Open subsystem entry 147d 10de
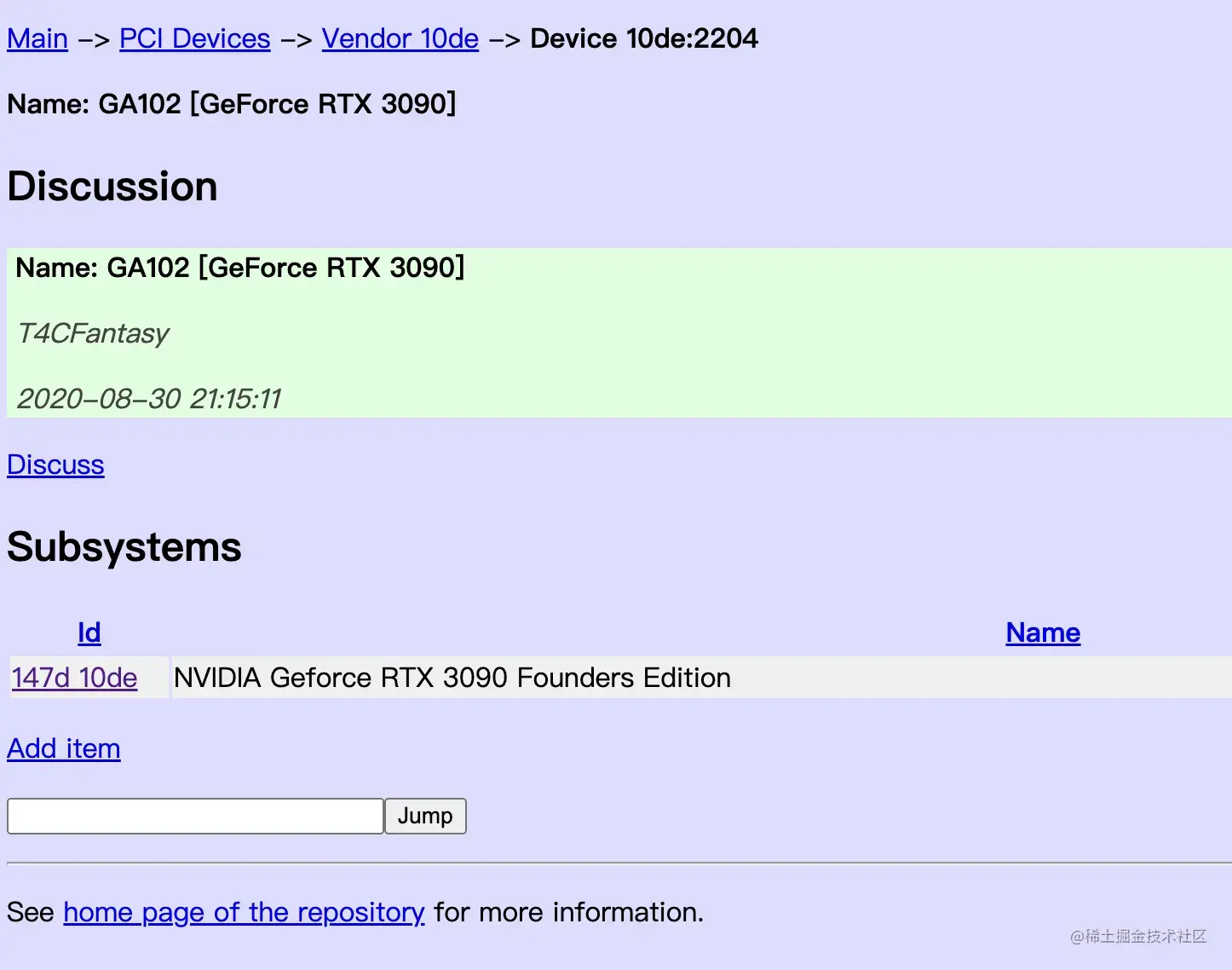1232x970 pixels. [x=73, y=678]
